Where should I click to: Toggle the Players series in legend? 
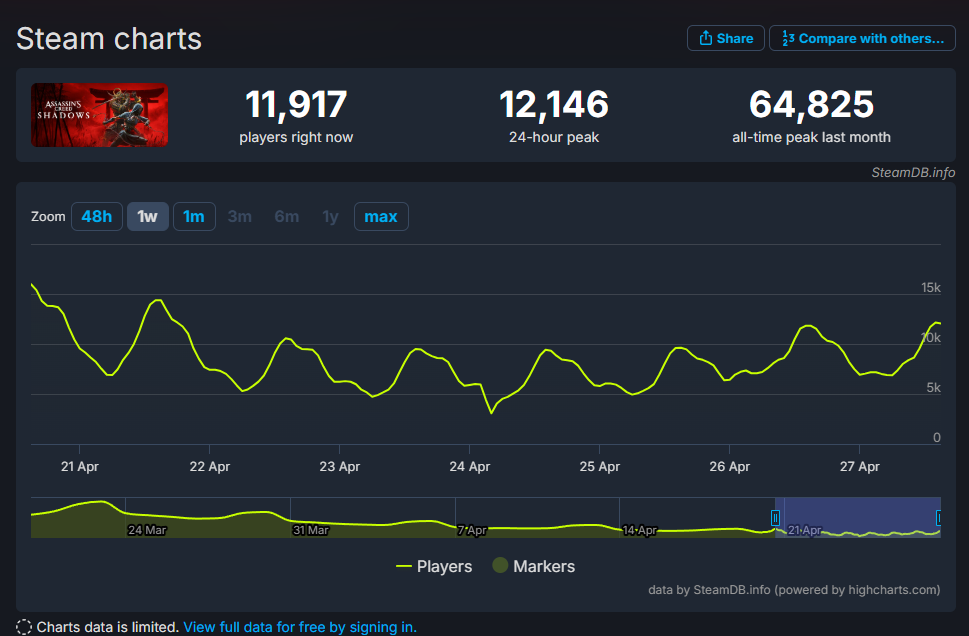(x=434, y=566)
